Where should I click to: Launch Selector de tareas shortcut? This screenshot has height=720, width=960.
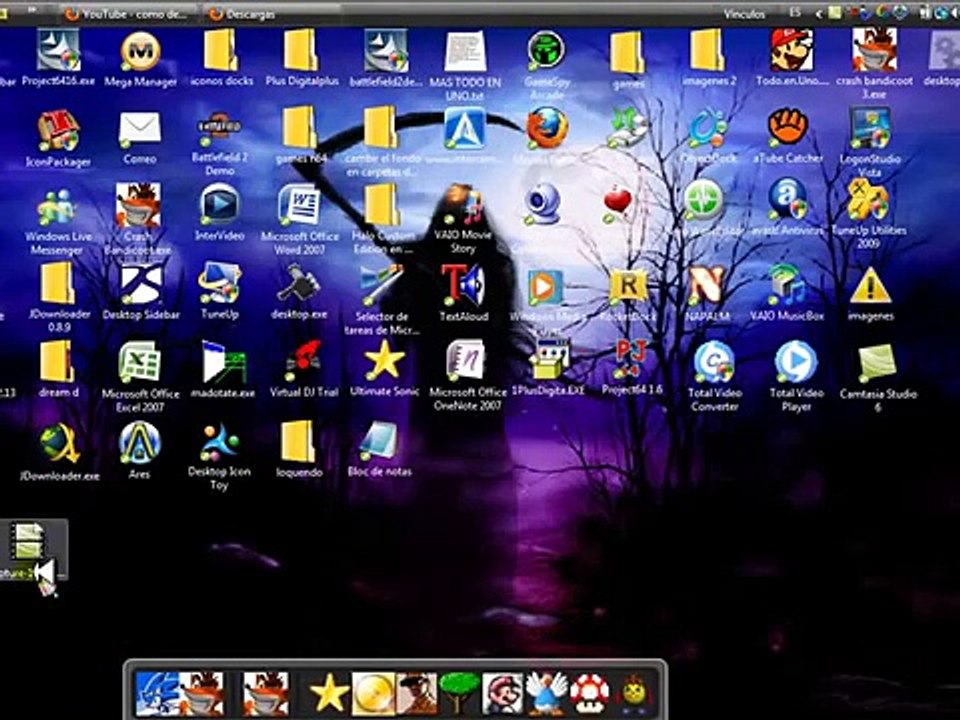coord(382,285)
